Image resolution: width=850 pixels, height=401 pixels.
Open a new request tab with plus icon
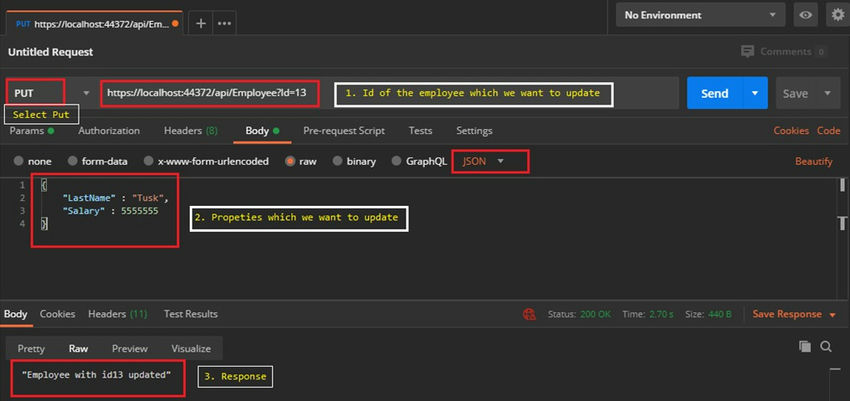[x=201, y=24]
